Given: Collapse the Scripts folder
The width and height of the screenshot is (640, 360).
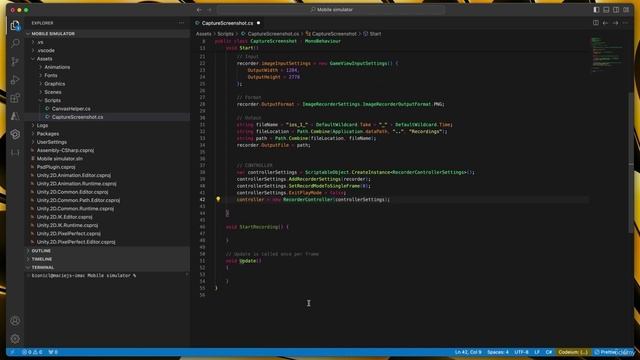Looking at the screenshot, I should click(108, 100).
